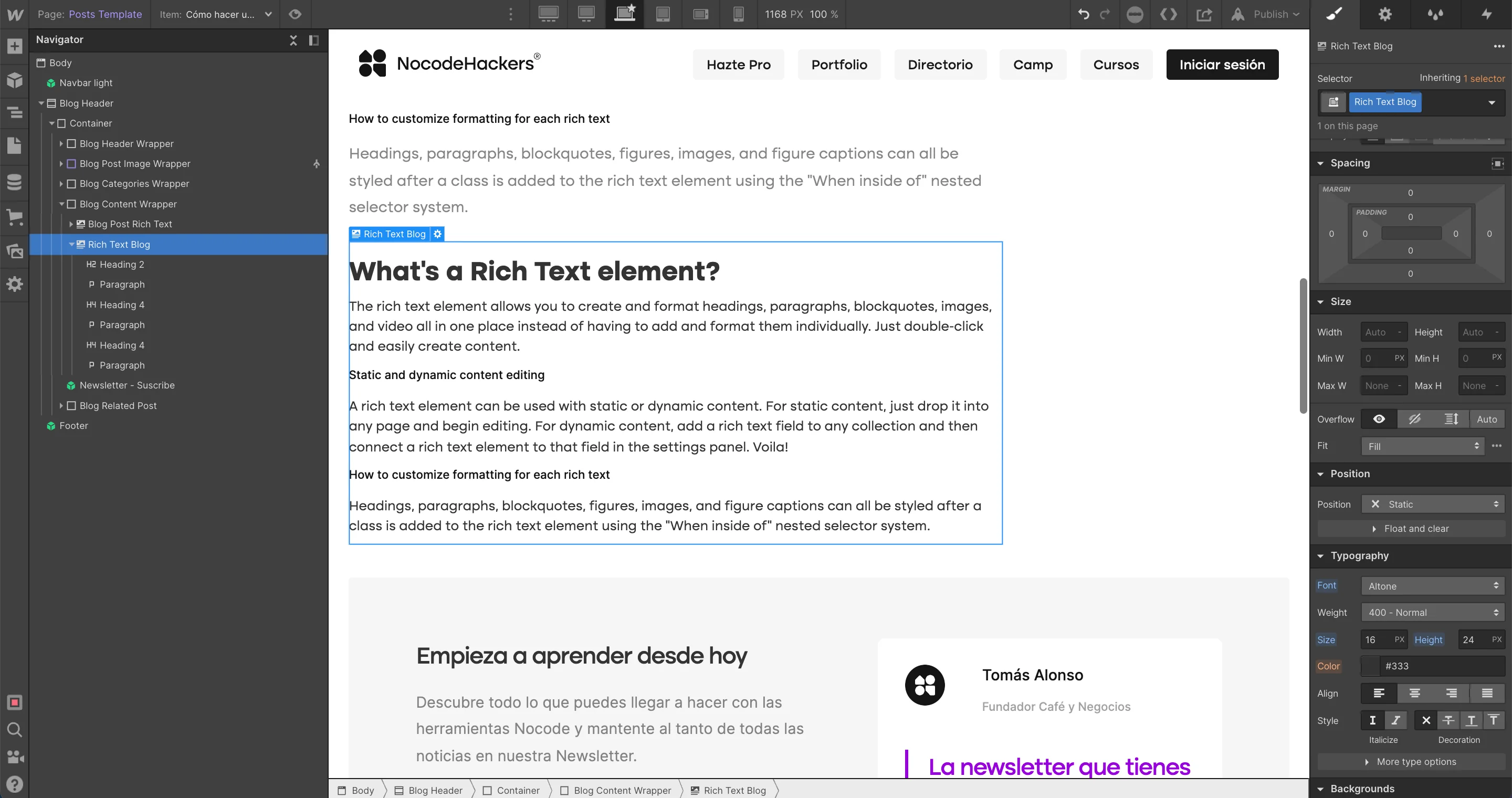1512x798 pixels.
Task: Click the text color swatch
Action: click(x=1371, y=666)
